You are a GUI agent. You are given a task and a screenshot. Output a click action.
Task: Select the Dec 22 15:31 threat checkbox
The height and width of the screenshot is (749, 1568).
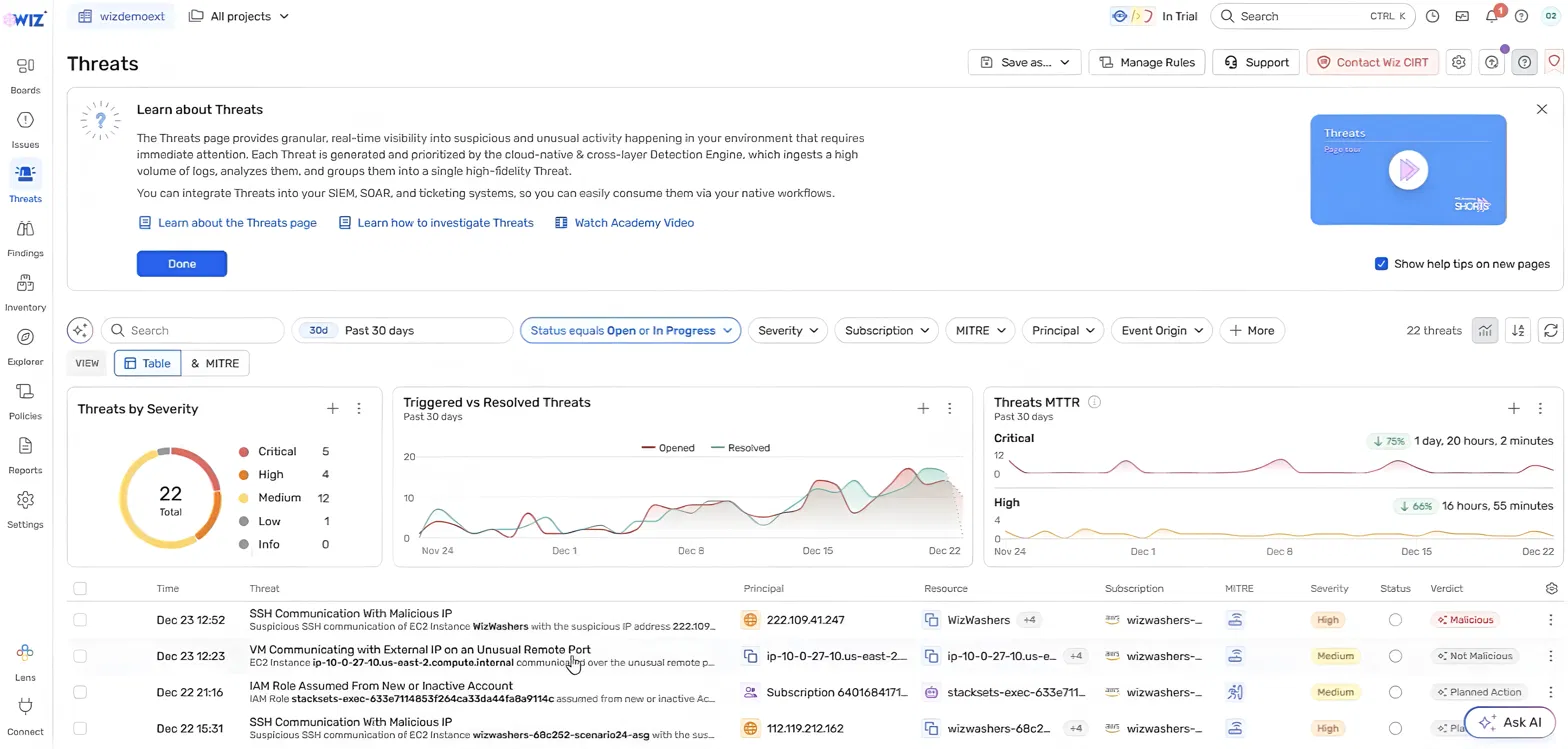pos(80,728)
